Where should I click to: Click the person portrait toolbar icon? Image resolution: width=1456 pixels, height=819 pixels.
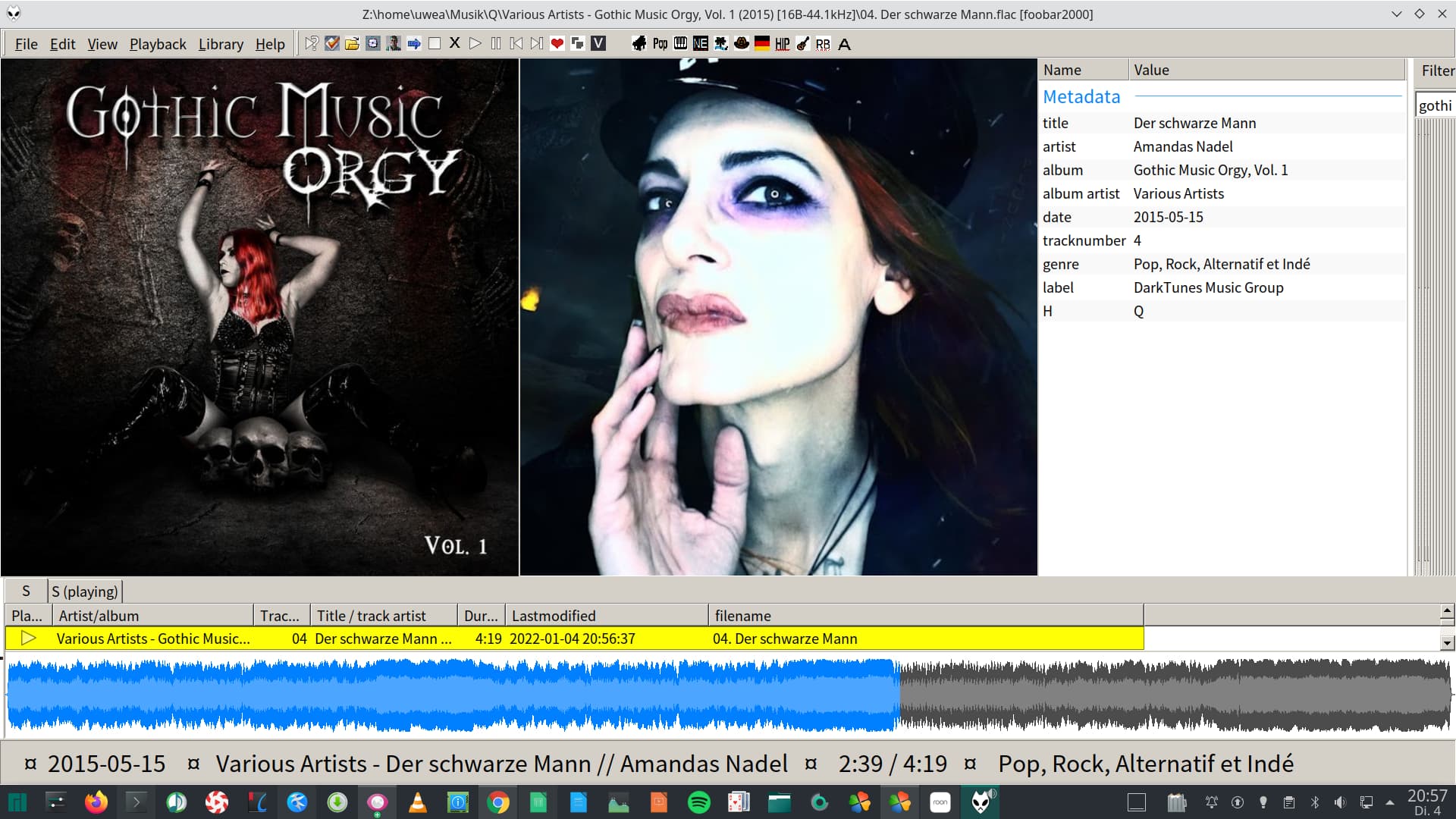pyautogui.click(x=393, y=43)
